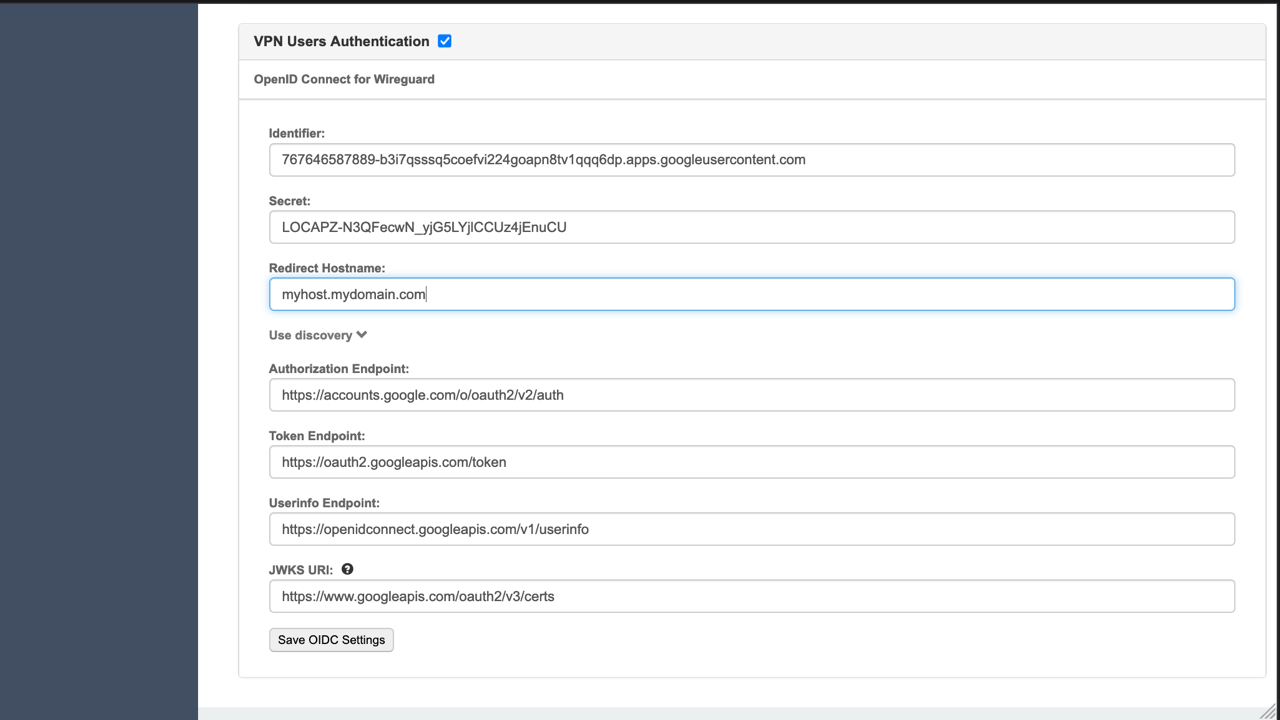Click the "Redirect Hostname:" label text
1280x720 pixels.
point(326,268)
